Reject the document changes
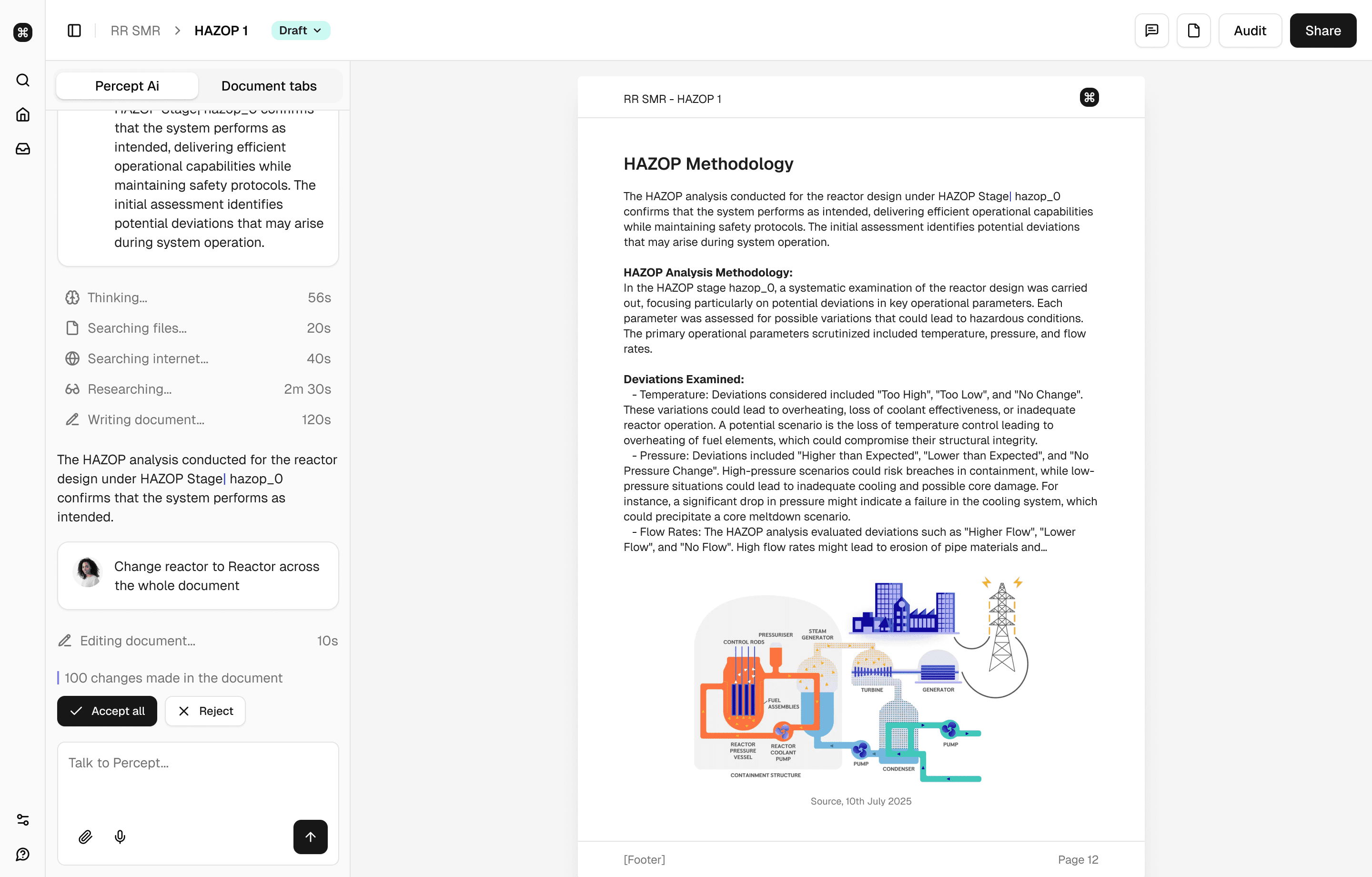This screenshot has height=877, width=1372. tap(205, 711)
